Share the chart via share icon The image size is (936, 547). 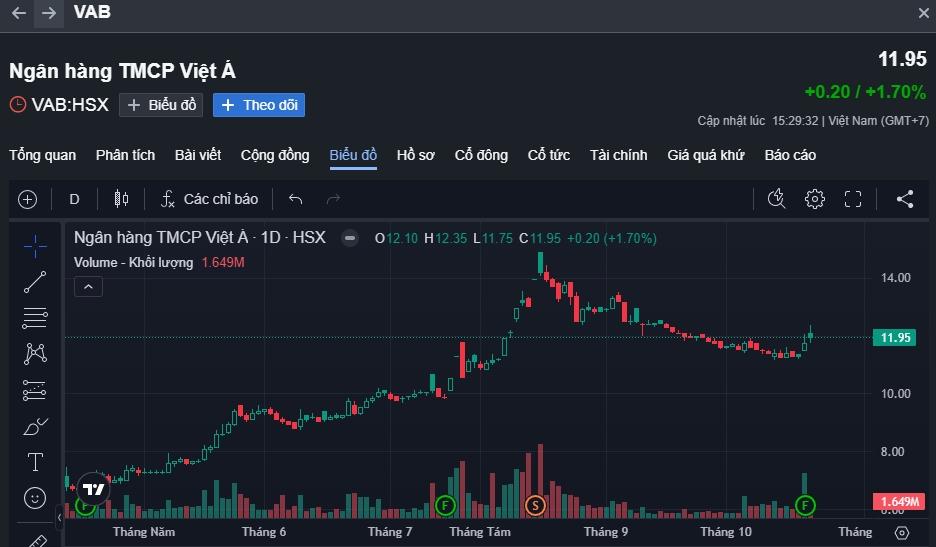(x=905, y=199)
